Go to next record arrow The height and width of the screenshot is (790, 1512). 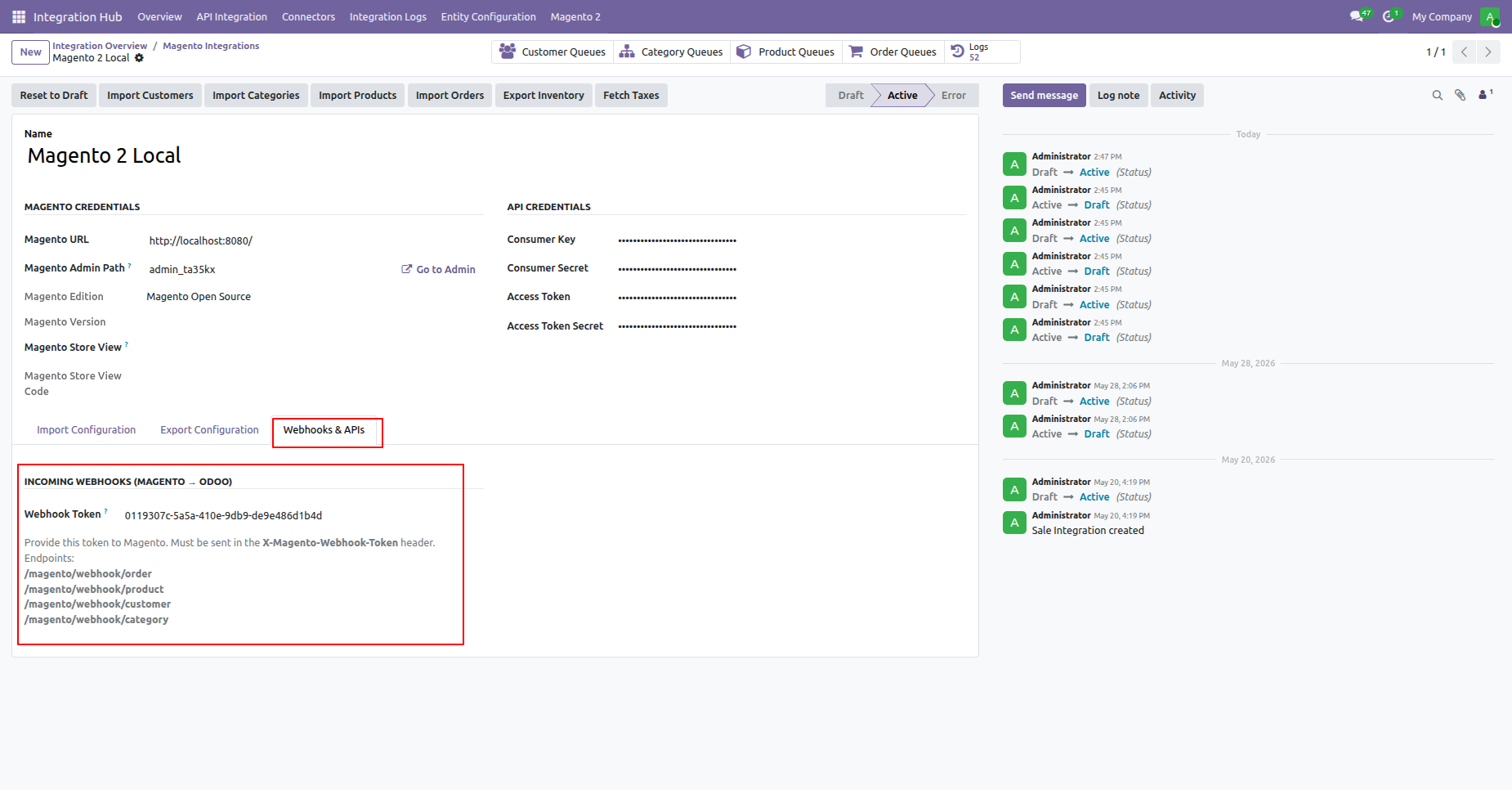click(1488, 52)
